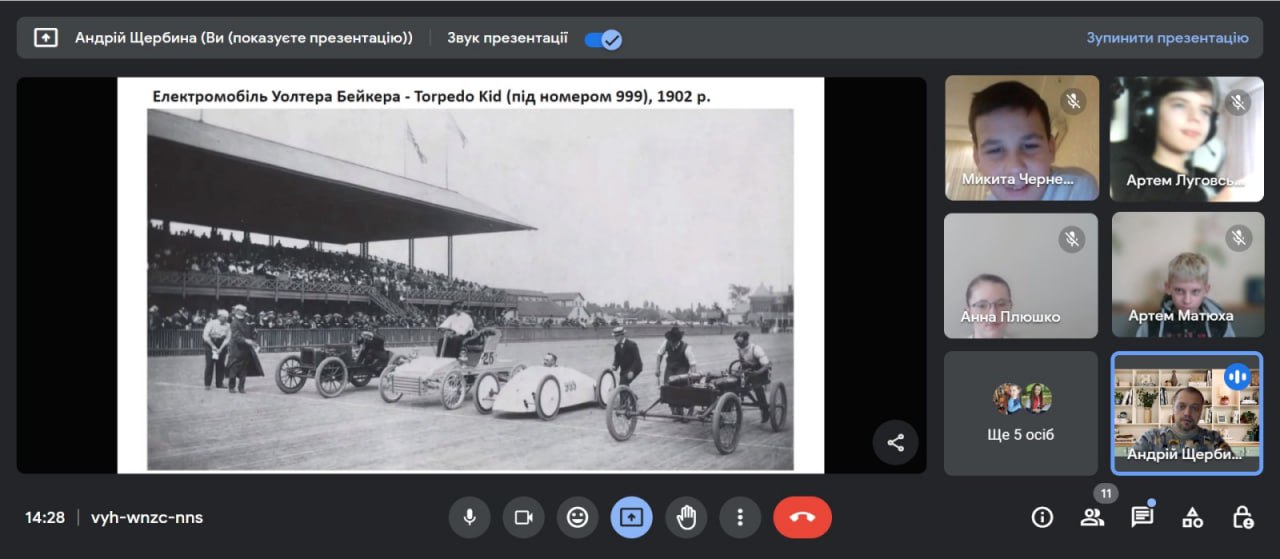Screen dimensions: 1280x559
Task: Select Микита's video tile
Action: point(1021,139)
